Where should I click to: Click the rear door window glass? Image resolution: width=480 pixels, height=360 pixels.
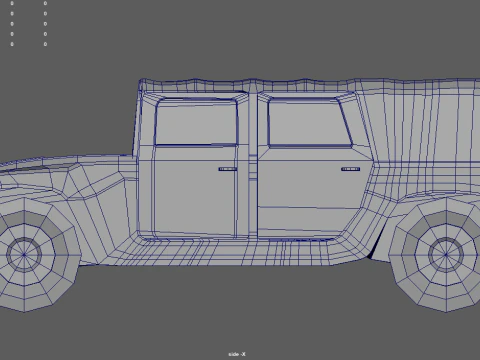[309, 123]
